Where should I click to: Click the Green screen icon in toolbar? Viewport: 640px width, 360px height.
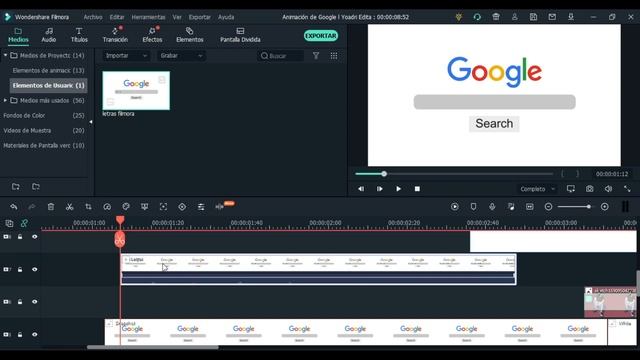(144, 207)
